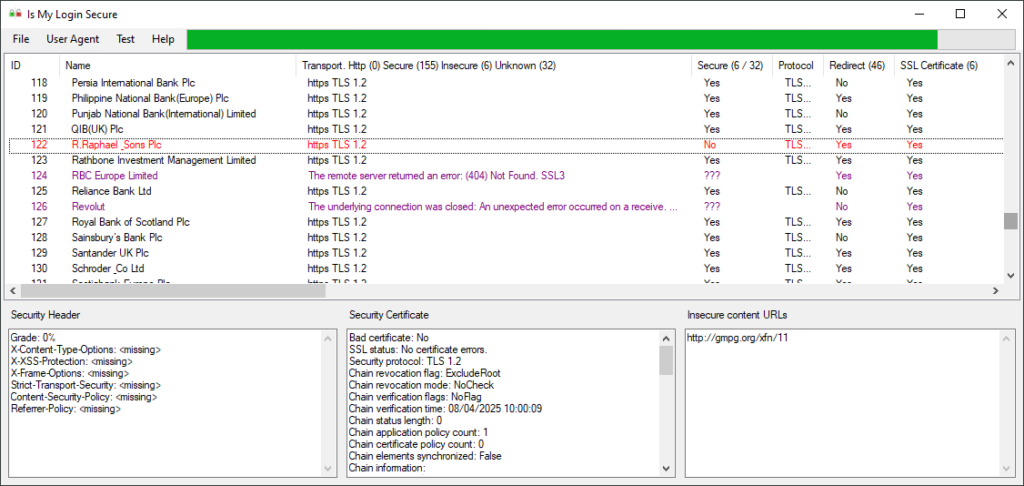Image resolution: width=1024 pixels, height=486 pixels.
Task: Select the Santander UK Plc row
Action: pos(506,253)
